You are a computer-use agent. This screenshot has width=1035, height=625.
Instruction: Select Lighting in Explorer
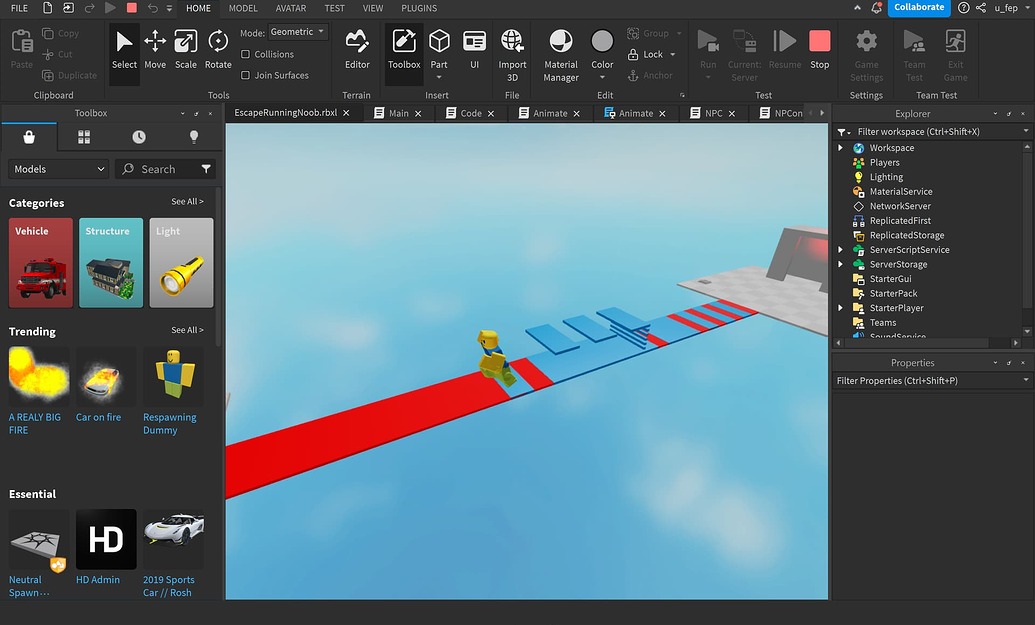(x=886, y=177)
